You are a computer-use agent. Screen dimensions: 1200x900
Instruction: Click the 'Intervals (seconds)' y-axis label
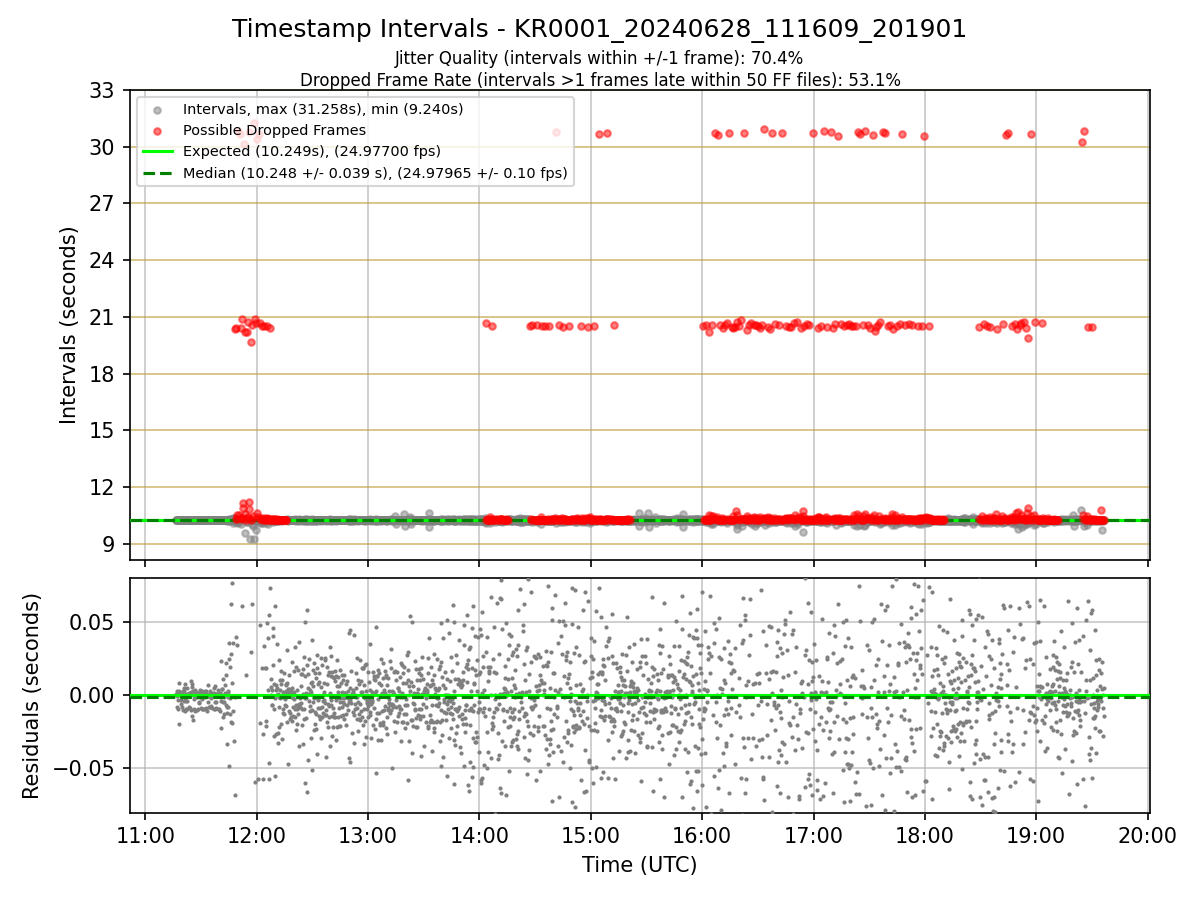68,325
